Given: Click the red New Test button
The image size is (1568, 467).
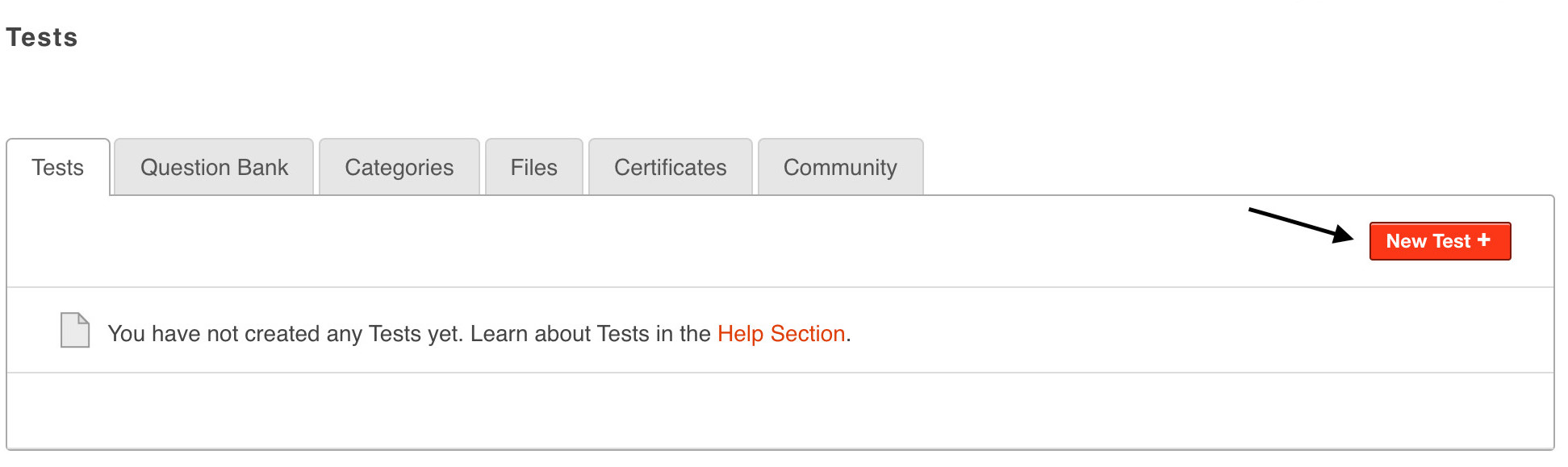Looking at the screenshot, I should pyautogui.click(x=1428, y=241).
